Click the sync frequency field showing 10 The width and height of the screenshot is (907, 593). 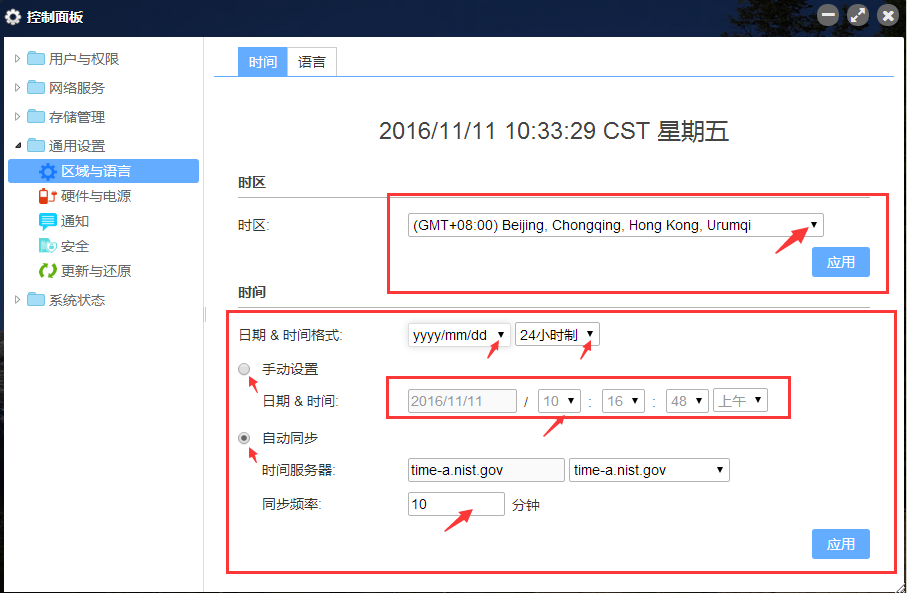(456, 504)
